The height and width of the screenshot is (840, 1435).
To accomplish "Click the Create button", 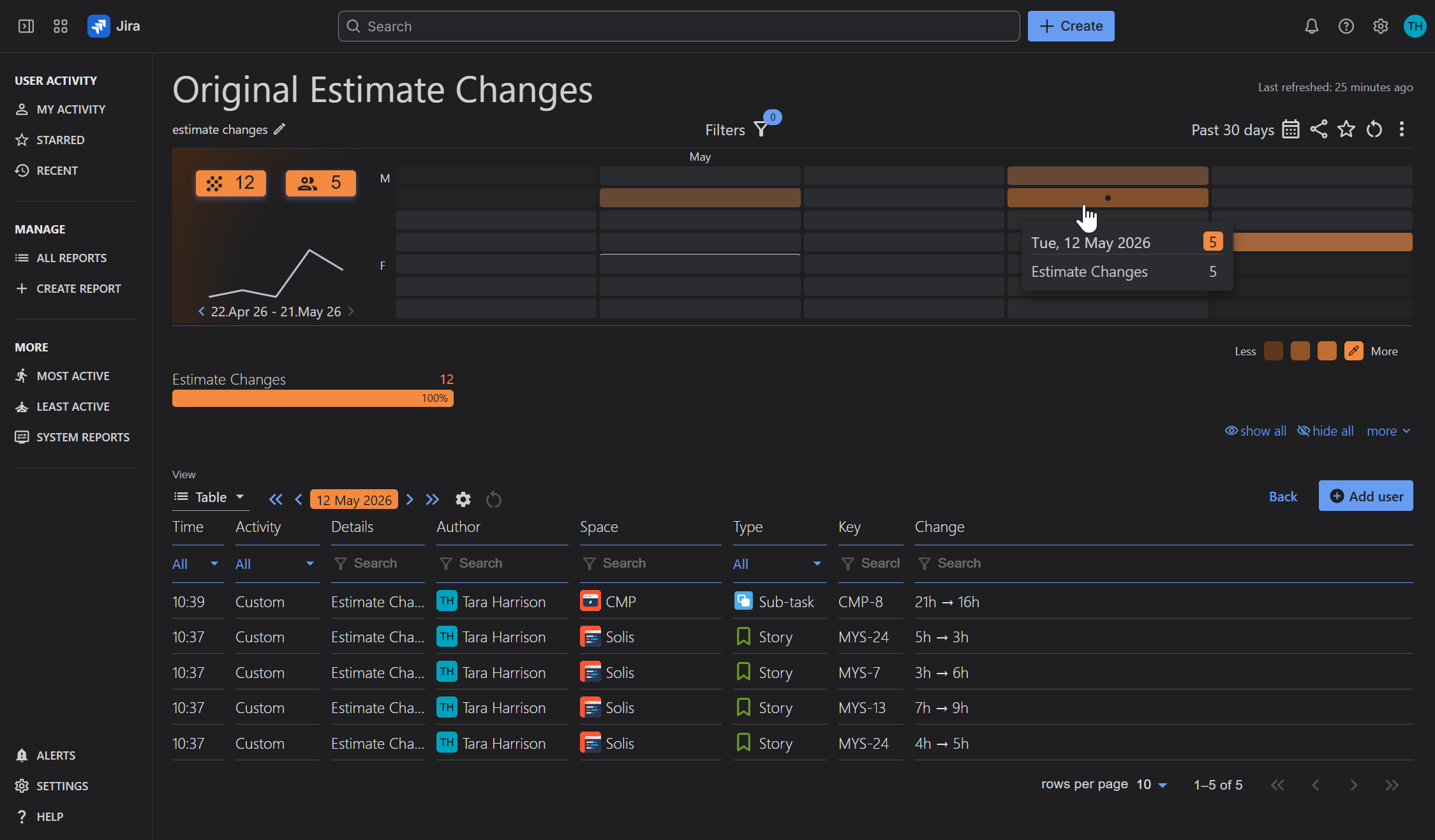I will [1071, 26].
